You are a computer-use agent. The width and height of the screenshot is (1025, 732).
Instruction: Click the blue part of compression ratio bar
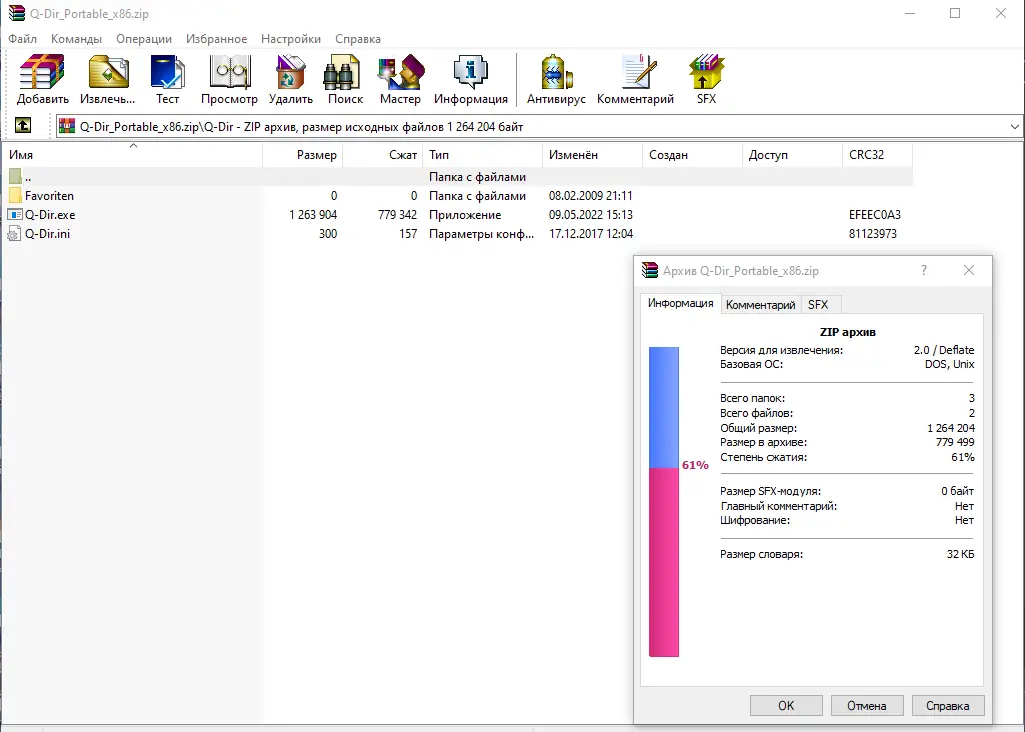coord(664,407)
